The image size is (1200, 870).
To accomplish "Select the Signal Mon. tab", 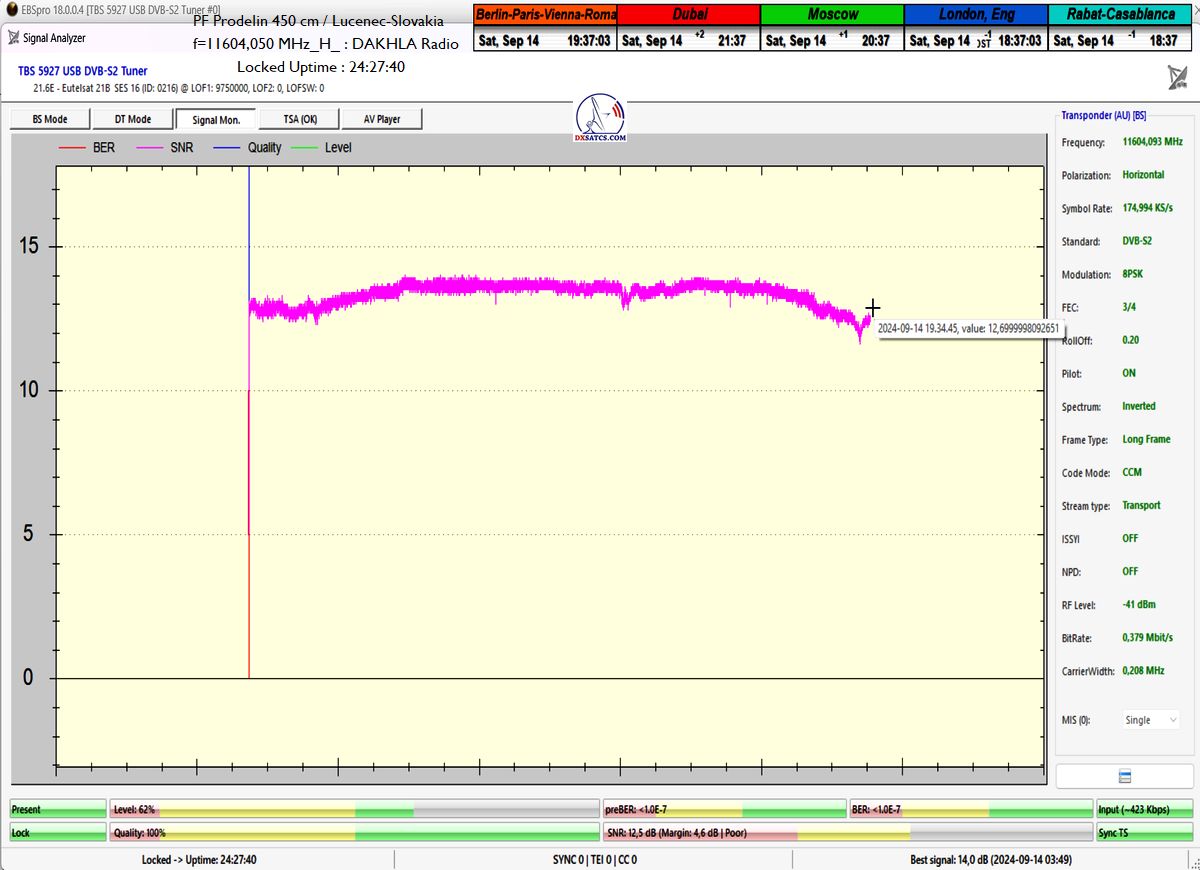I will pyautogui.click(x=216, y=119).
